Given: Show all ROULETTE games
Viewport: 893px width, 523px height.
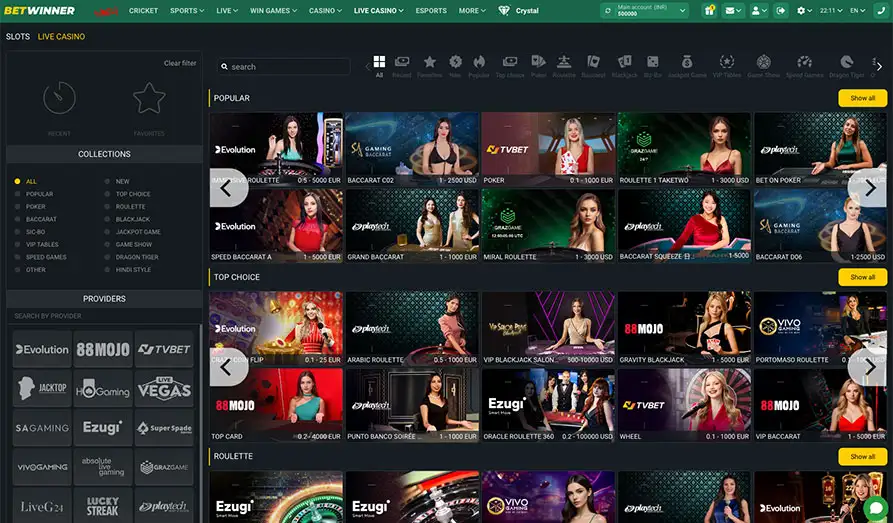Looking at the screenshot, I should [862, 456].
